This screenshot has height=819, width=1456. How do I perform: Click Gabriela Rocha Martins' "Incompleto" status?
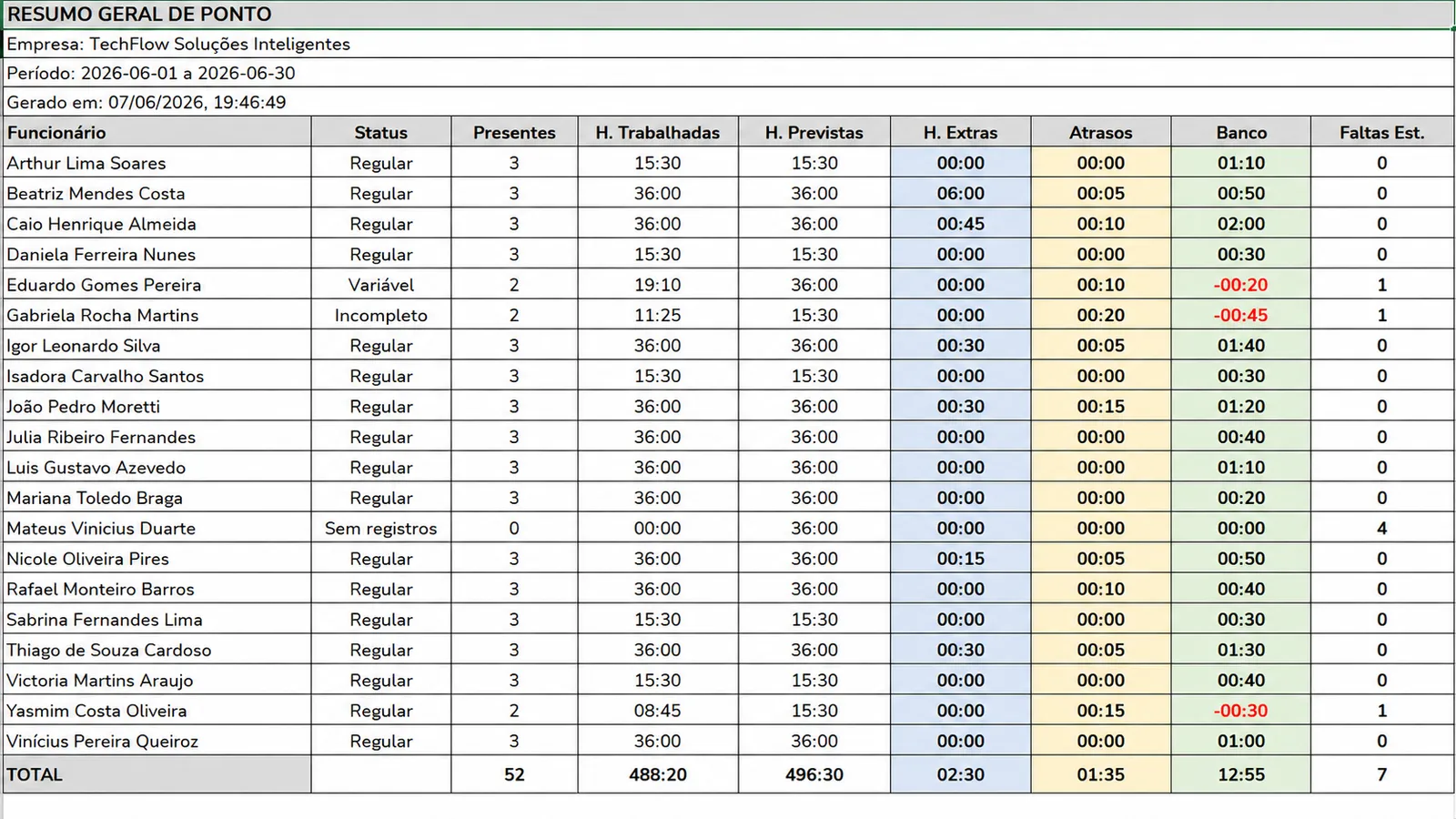click(x=381, y=315)
